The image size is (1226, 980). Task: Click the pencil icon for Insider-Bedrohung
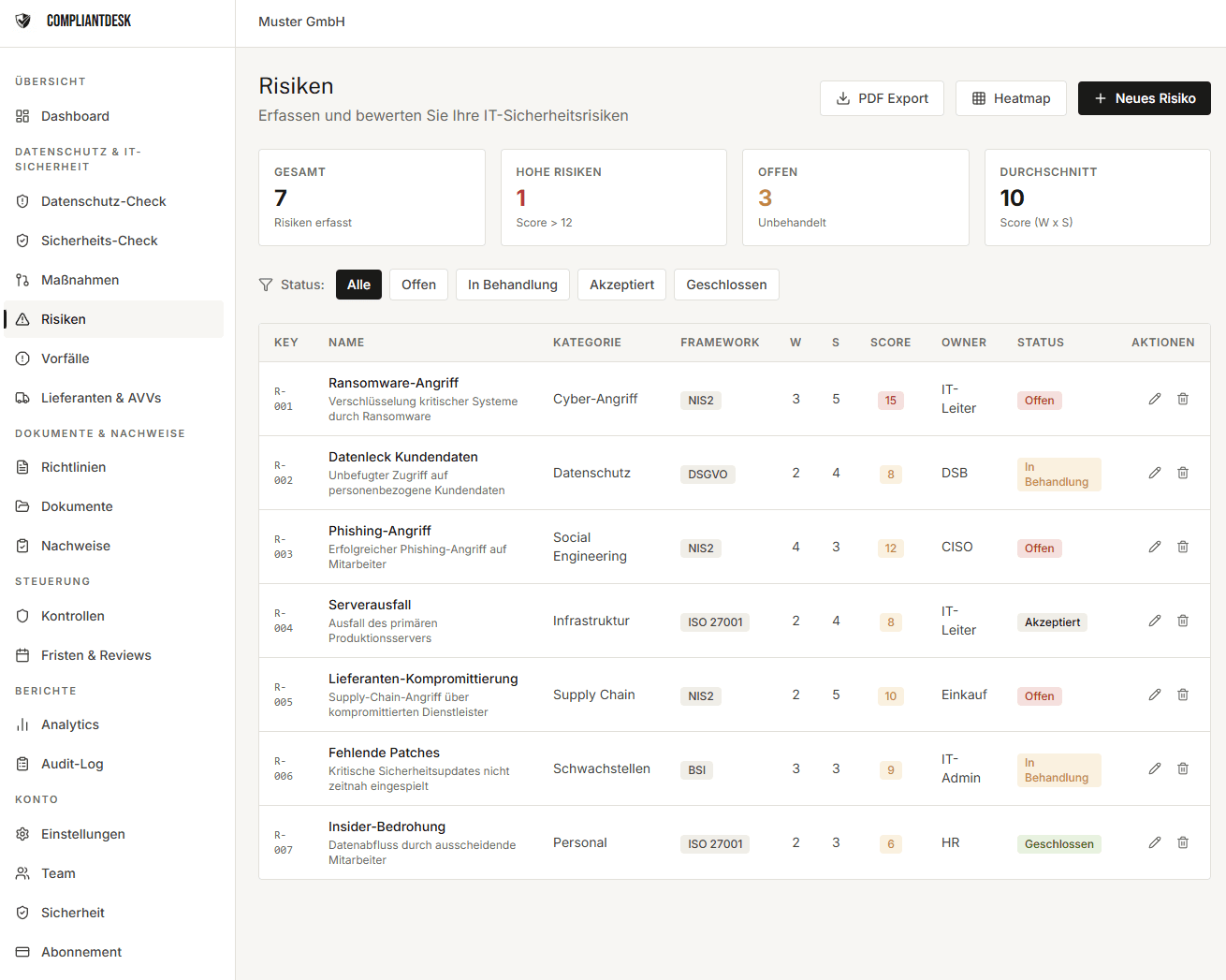pos(1155,842)
